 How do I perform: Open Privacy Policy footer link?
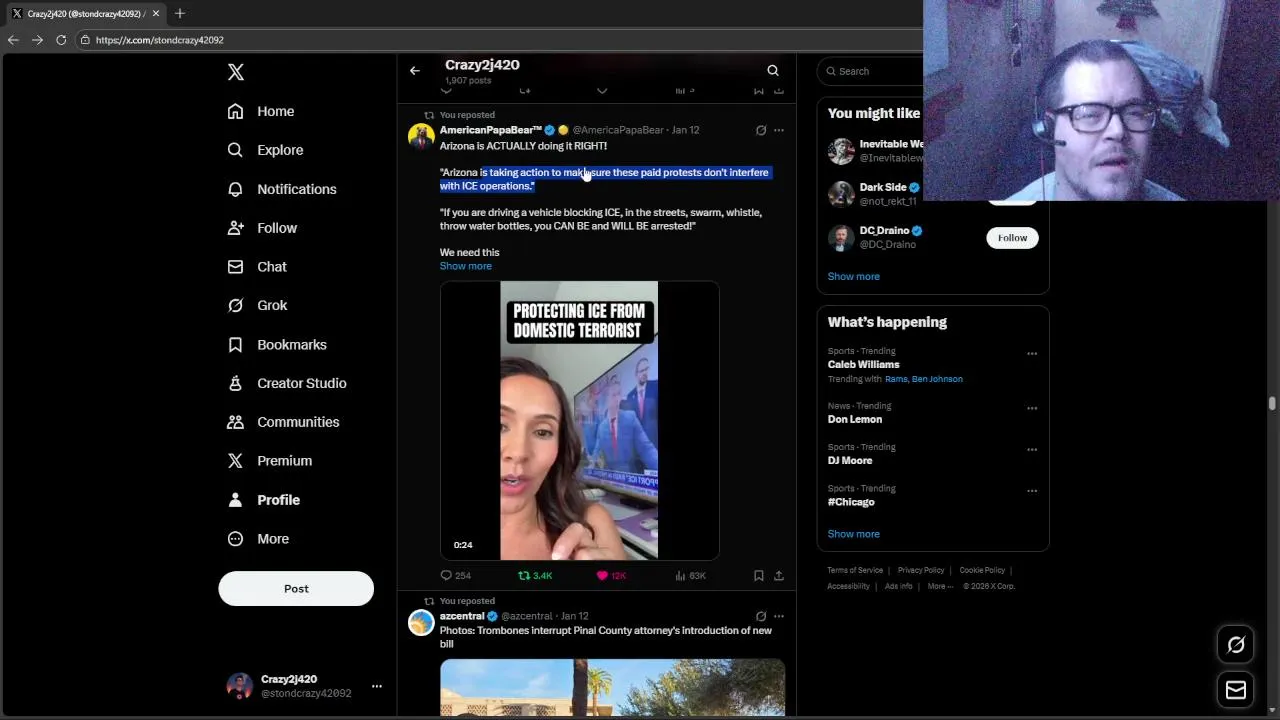[921, 570]
